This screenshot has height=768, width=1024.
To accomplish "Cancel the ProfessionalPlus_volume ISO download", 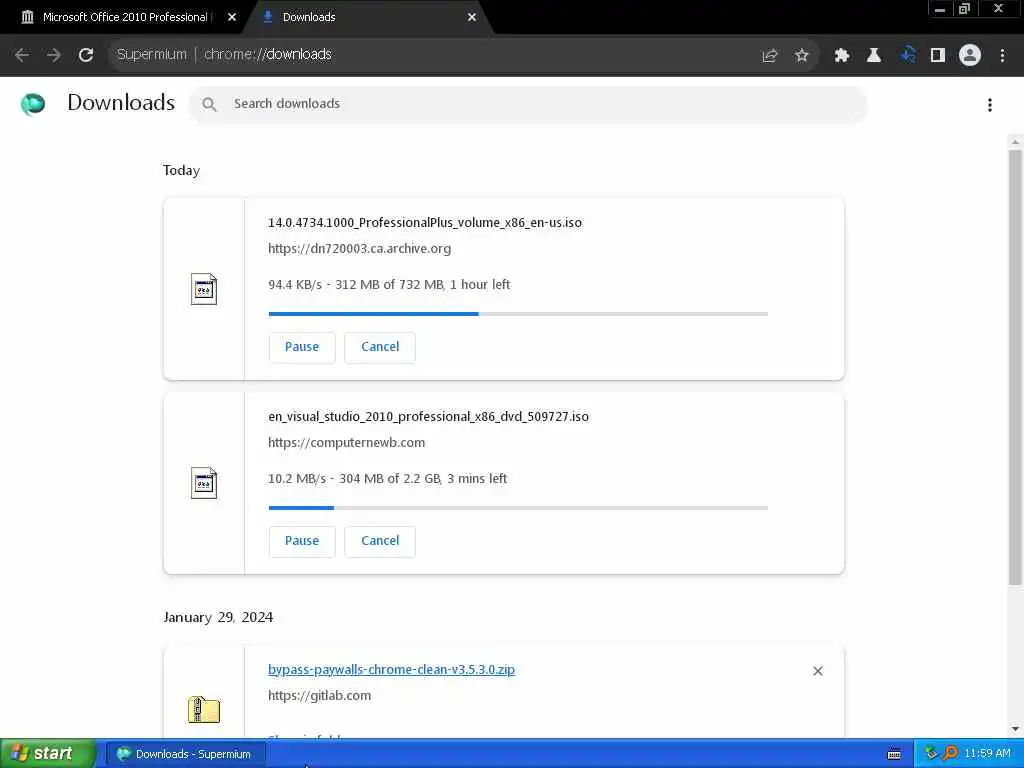I will [x=380, y=347].
